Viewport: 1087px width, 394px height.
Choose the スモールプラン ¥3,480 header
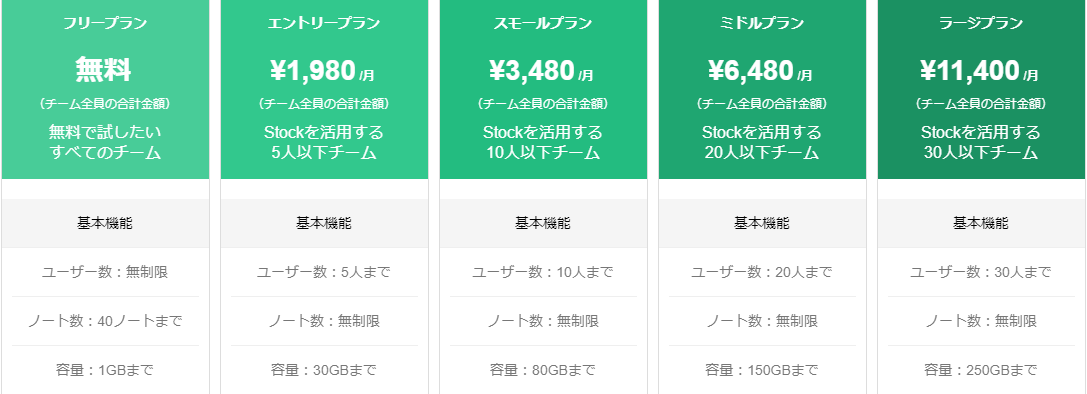[x=544, y=89]
